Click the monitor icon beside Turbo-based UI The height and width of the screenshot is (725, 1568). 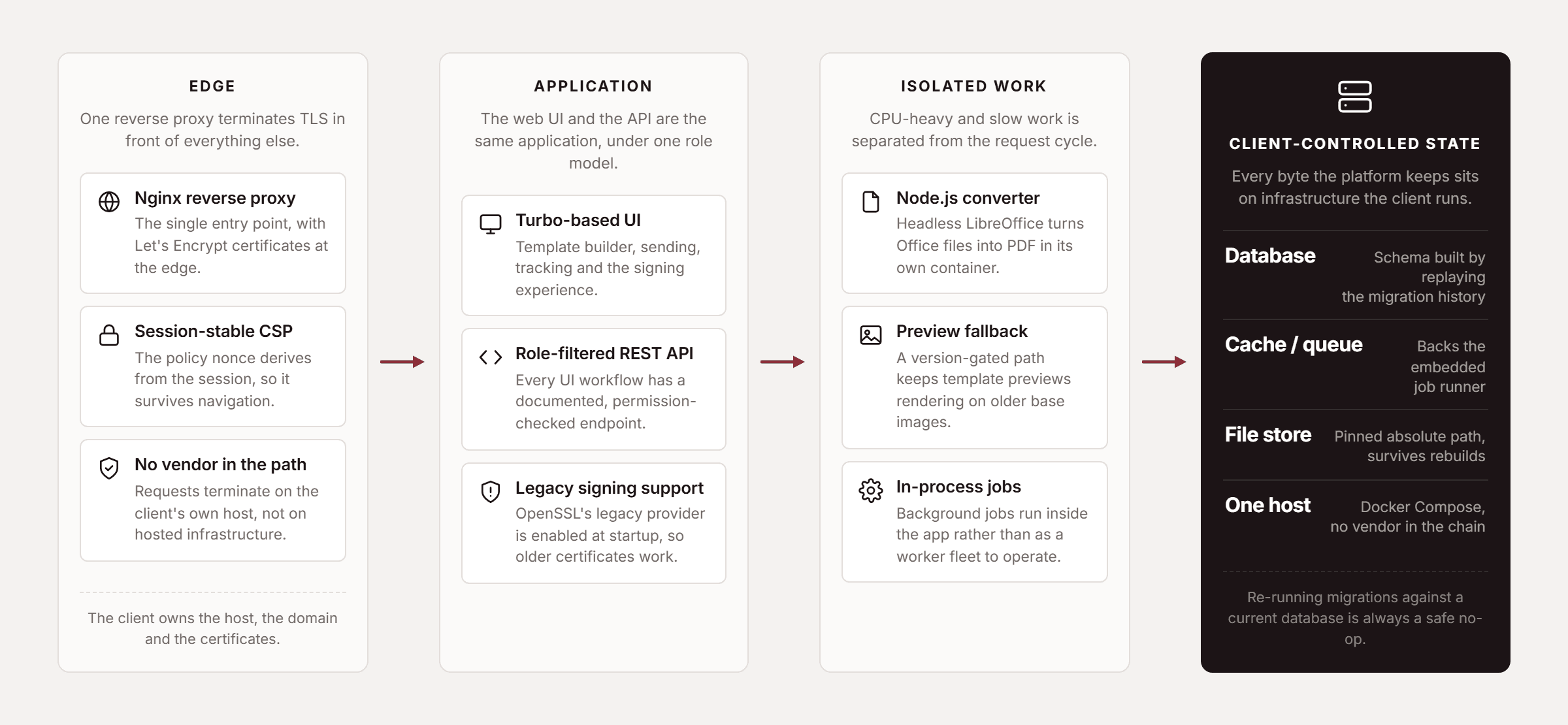(491, 224)
